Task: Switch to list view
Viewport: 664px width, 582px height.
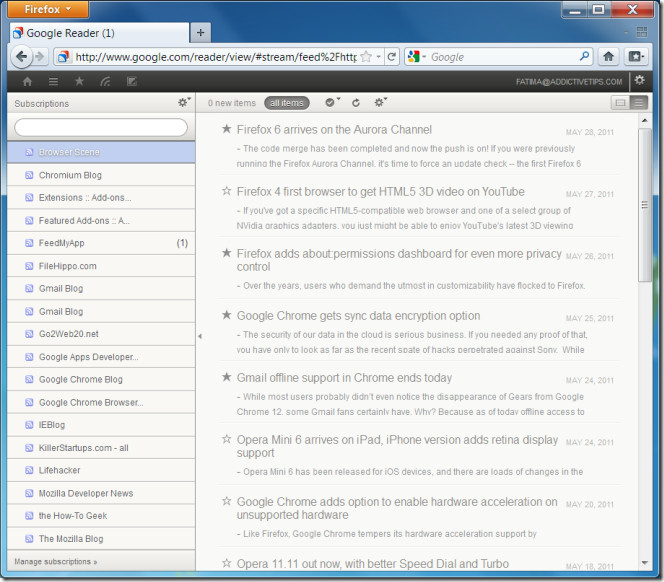Action: (x=639, y=103)
